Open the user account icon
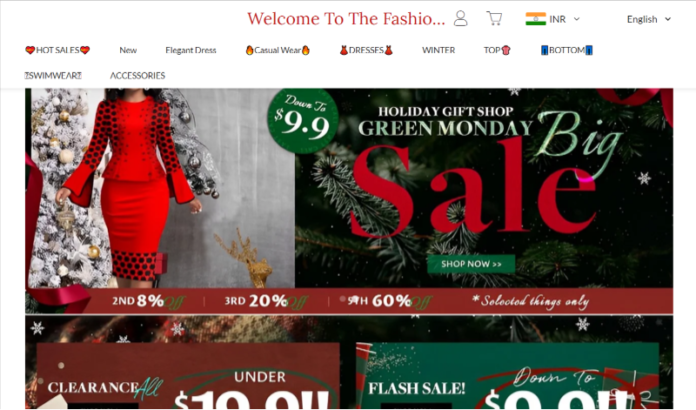696x410 pixels. [x=460, y=19]
